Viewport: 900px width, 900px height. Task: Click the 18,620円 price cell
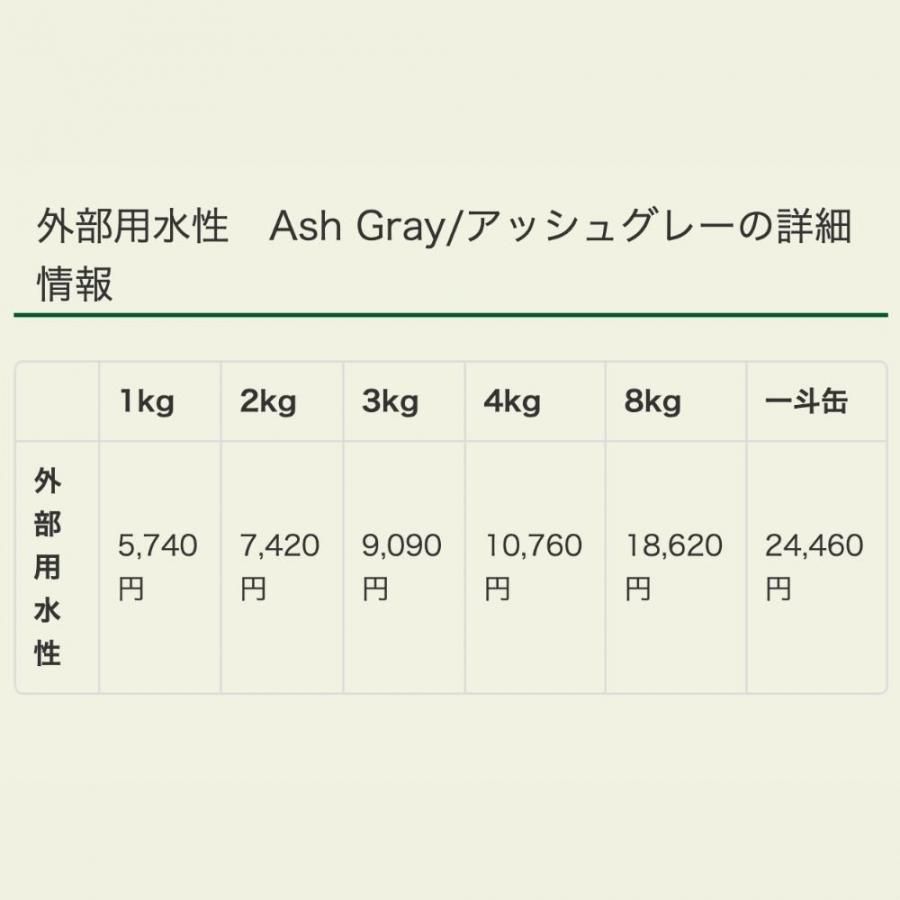(x=676, y=567)
